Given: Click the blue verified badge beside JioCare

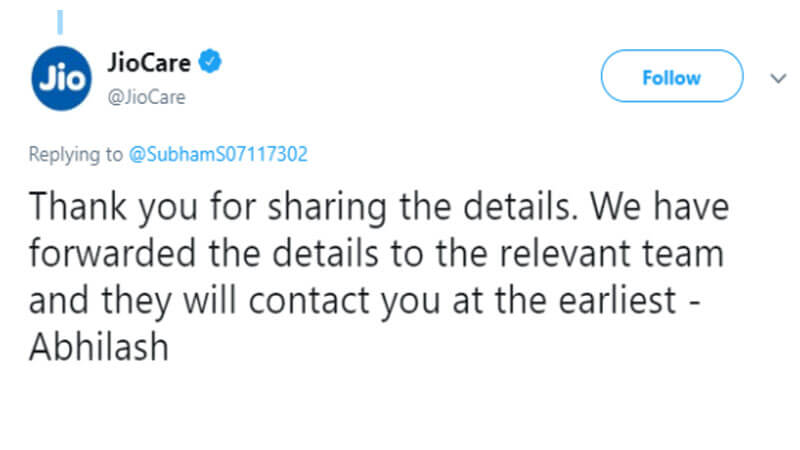Looking at the screenshot, I should (x=211, y=64).
